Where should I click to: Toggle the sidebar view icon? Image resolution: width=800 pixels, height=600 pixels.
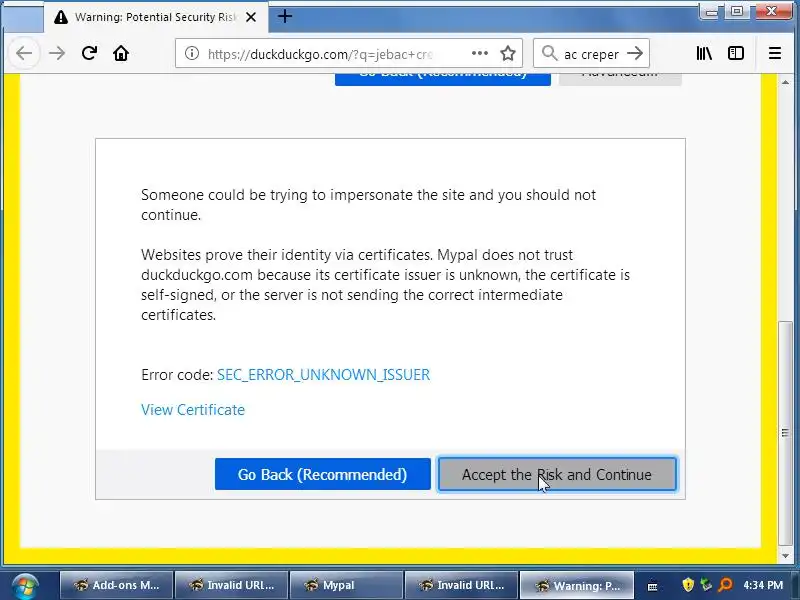pyautogui.click(x=736, y=53)
